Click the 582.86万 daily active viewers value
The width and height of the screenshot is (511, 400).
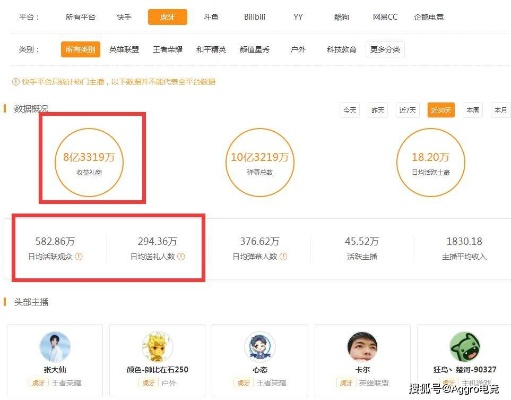click(55, 241)
